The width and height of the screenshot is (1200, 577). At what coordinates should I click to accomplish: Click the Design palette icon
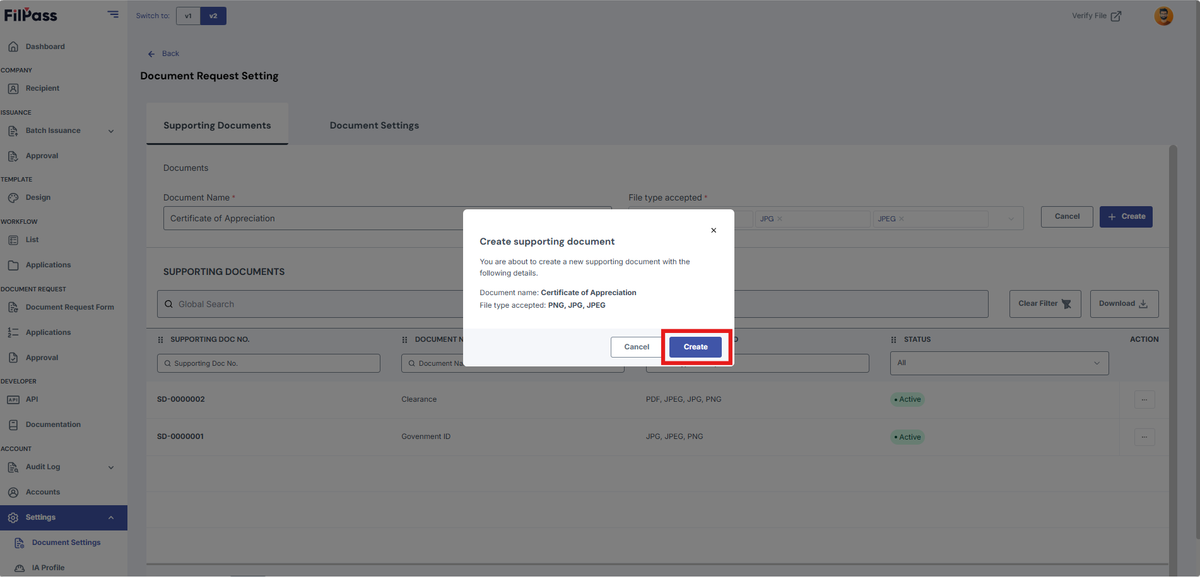[13, 198]
